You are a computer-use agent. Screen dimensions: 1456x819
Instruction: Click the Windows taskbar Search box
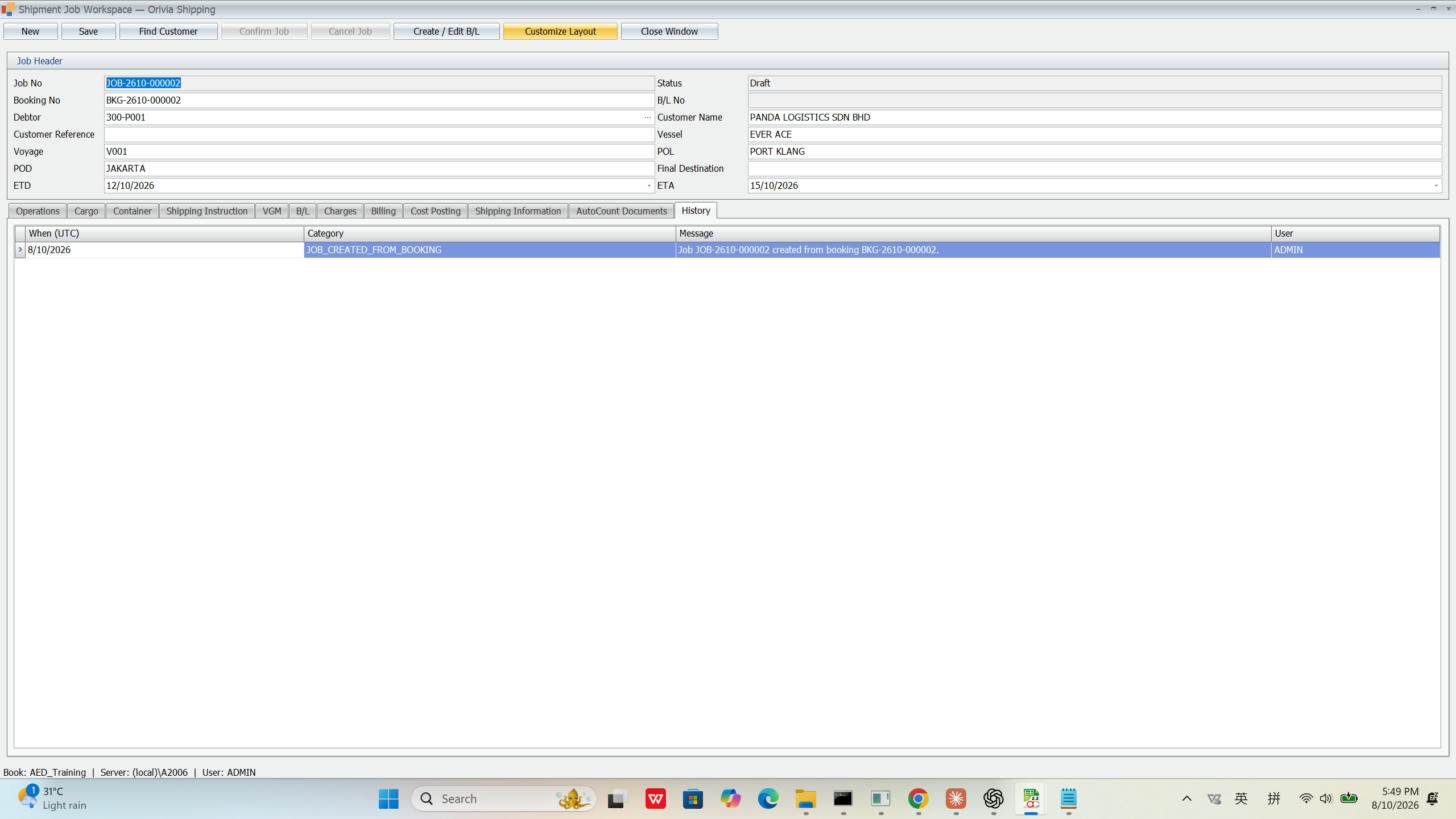click(503, 798)
